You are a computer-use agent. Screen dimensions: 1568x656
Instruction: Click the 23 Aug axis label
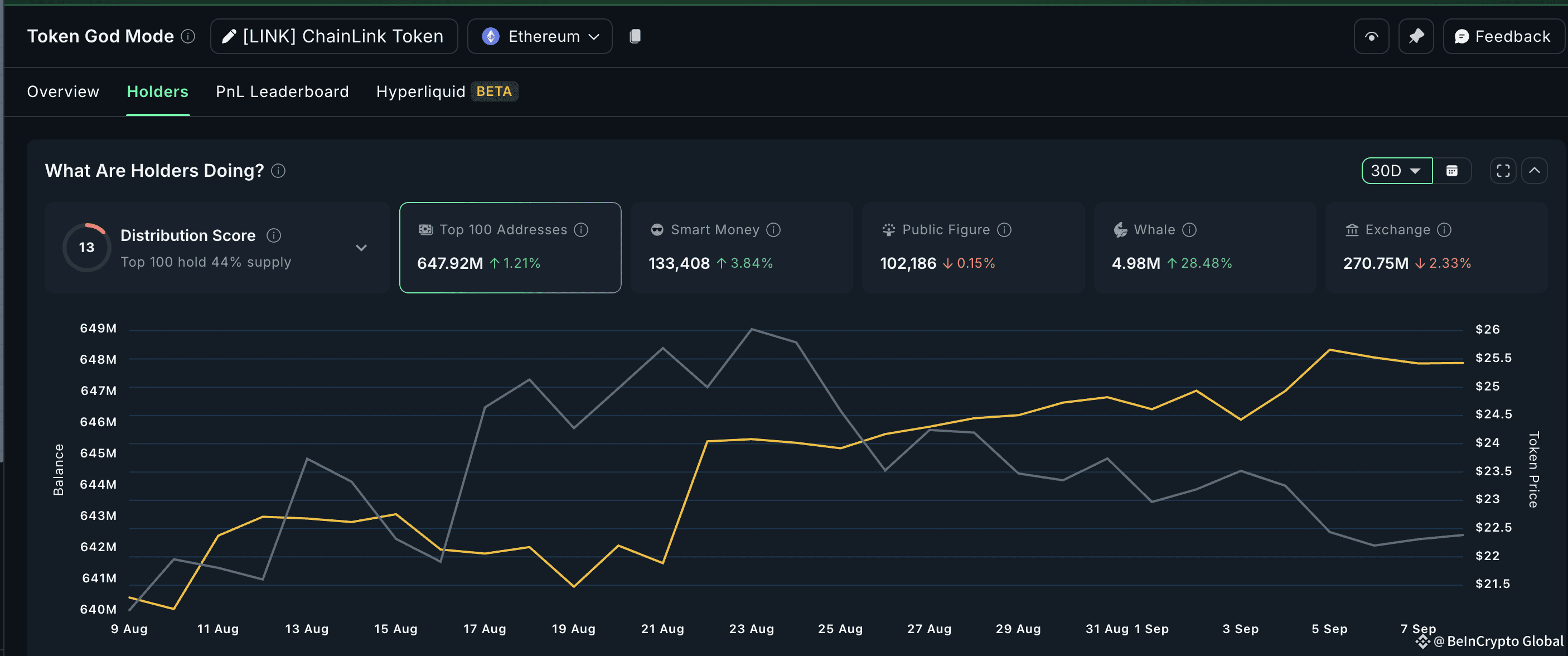point(752,629)
